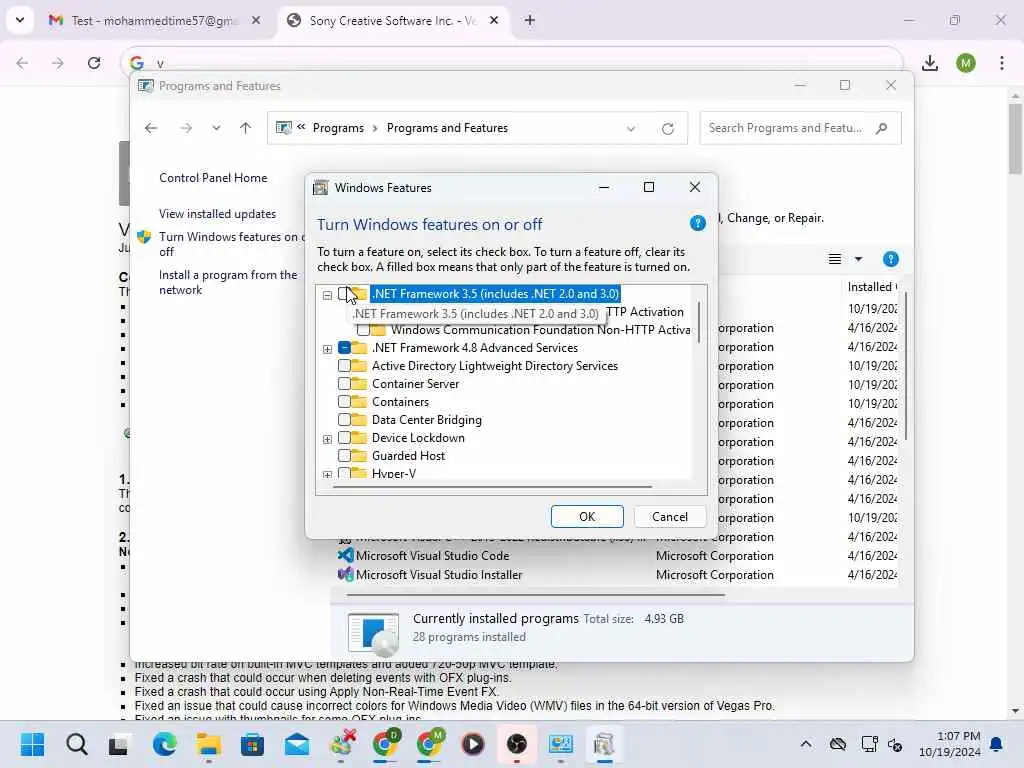The image size is (1024, 768).
Task: Open Windows taskbar search
Action: pos(76,744)
